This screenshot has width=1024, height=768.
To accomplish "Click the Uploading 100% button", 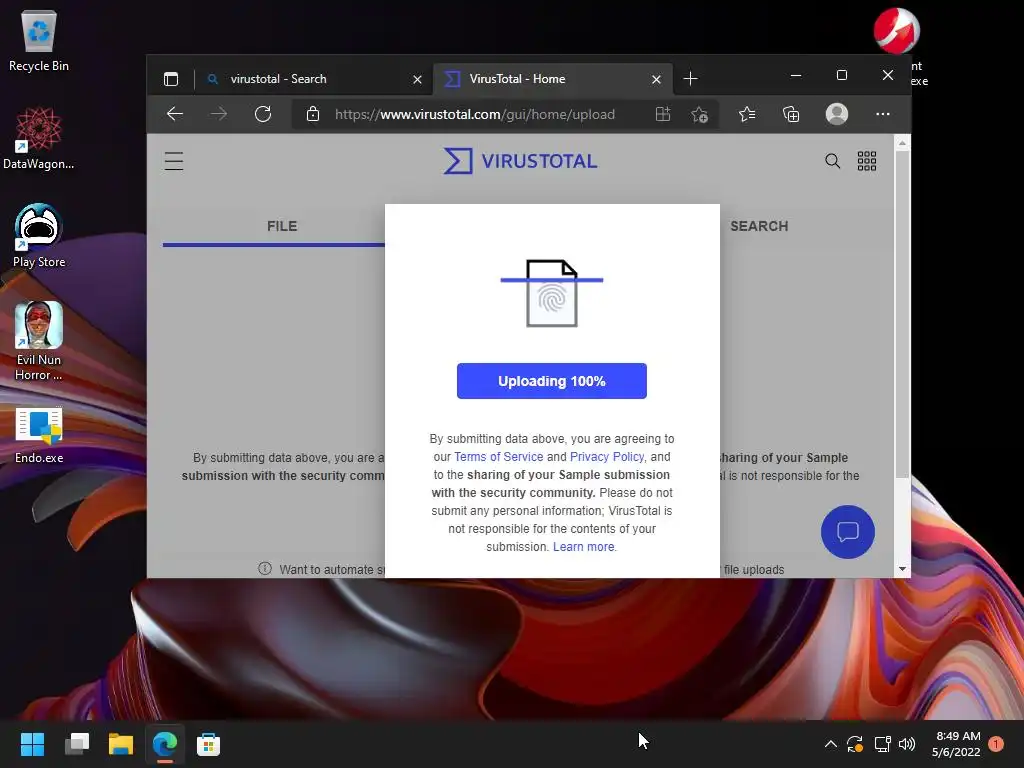I will coord(552,381).
